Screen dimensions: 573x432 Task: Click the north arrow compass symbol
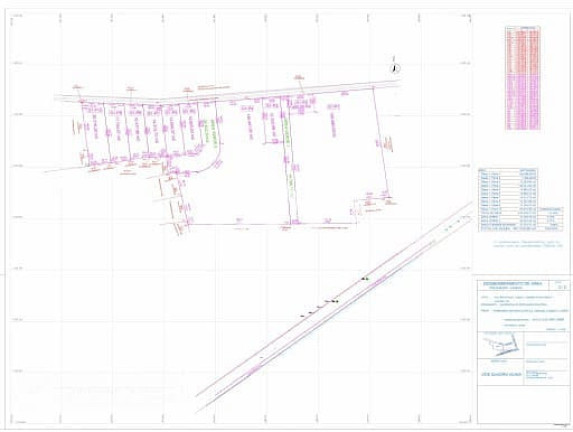tap(395, 67)
